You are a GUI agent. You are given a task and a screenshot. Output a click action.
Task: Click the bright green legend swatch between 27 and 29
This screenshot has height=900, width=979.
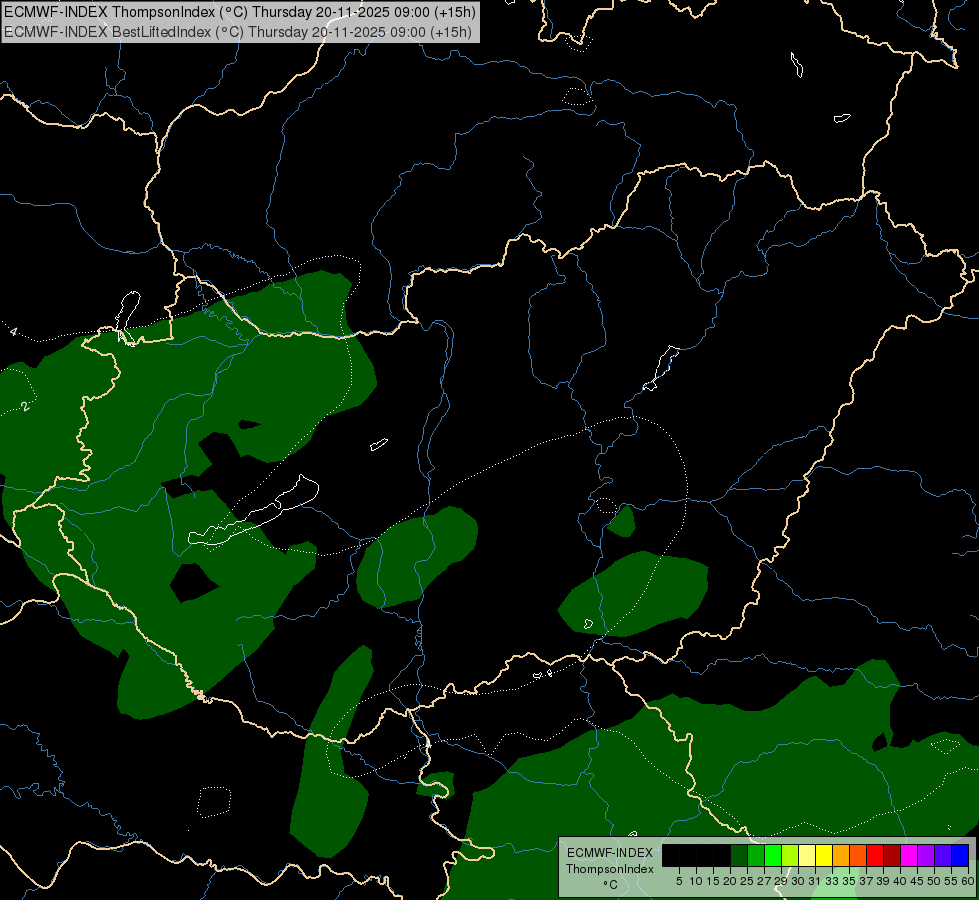click(x=773, y=855)
